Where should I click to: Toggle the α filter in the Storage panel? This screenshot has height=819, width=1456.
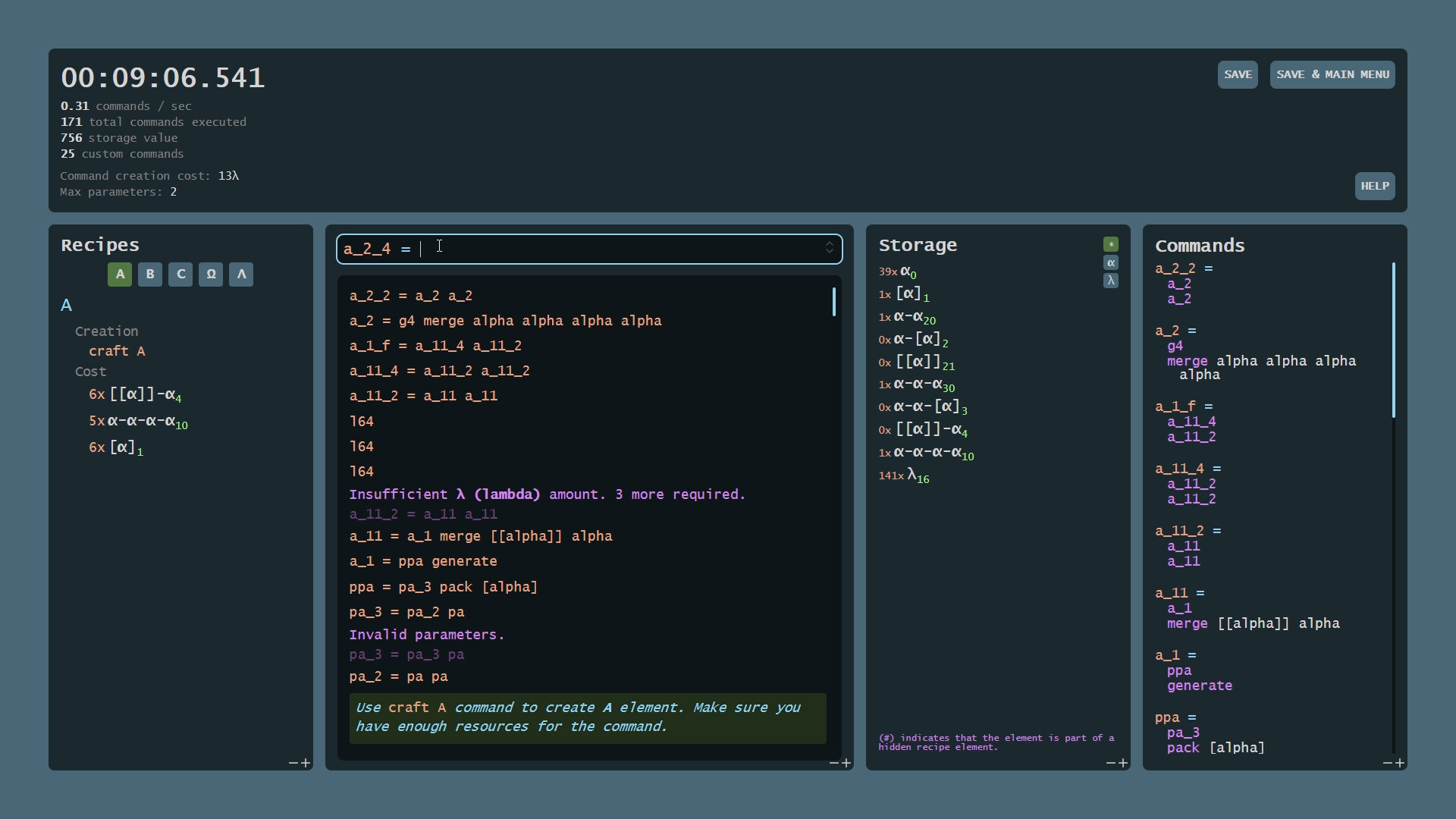(1111, 262)
